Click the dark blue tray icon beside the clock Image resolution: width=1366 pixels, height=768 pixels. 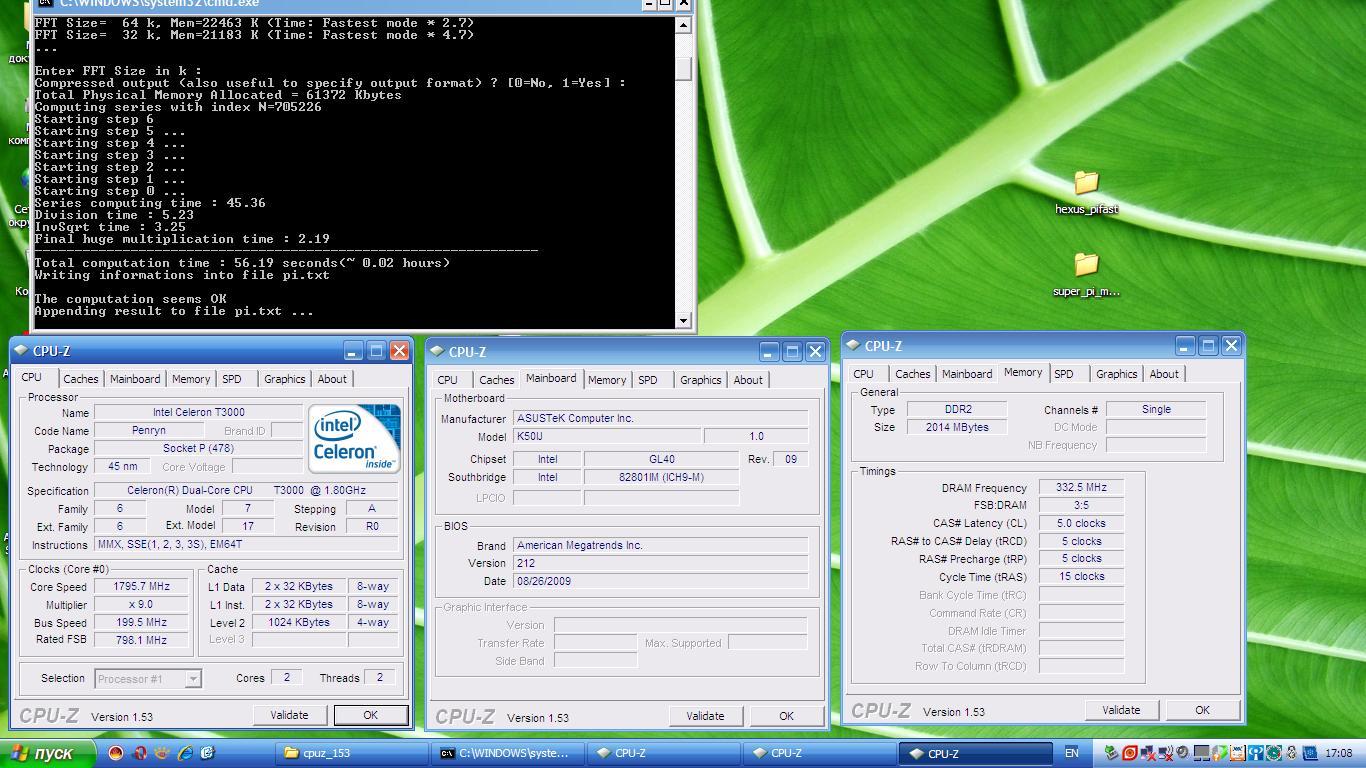coord(1310,753)
